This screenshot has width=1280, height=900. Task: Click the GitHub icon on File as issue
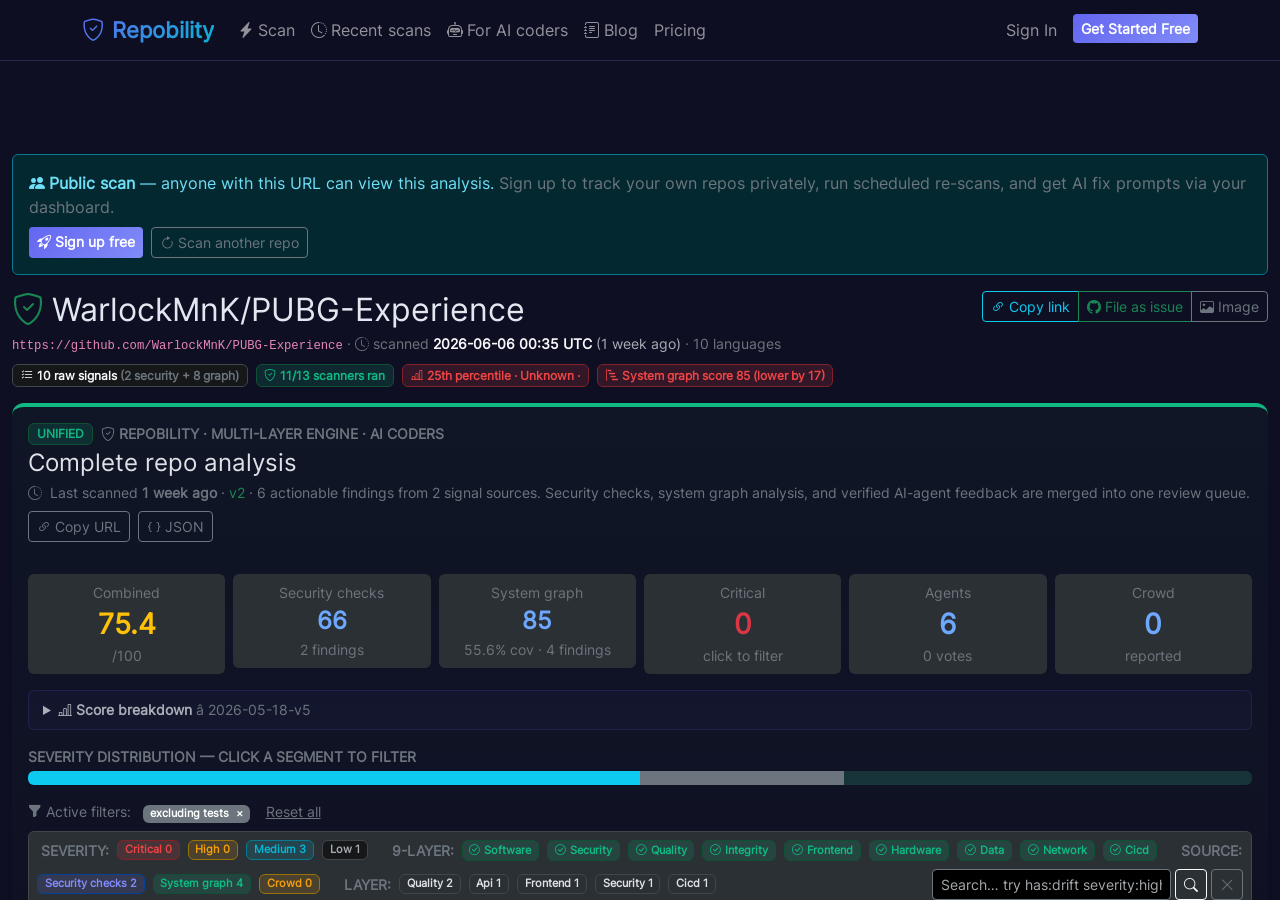1094,307
